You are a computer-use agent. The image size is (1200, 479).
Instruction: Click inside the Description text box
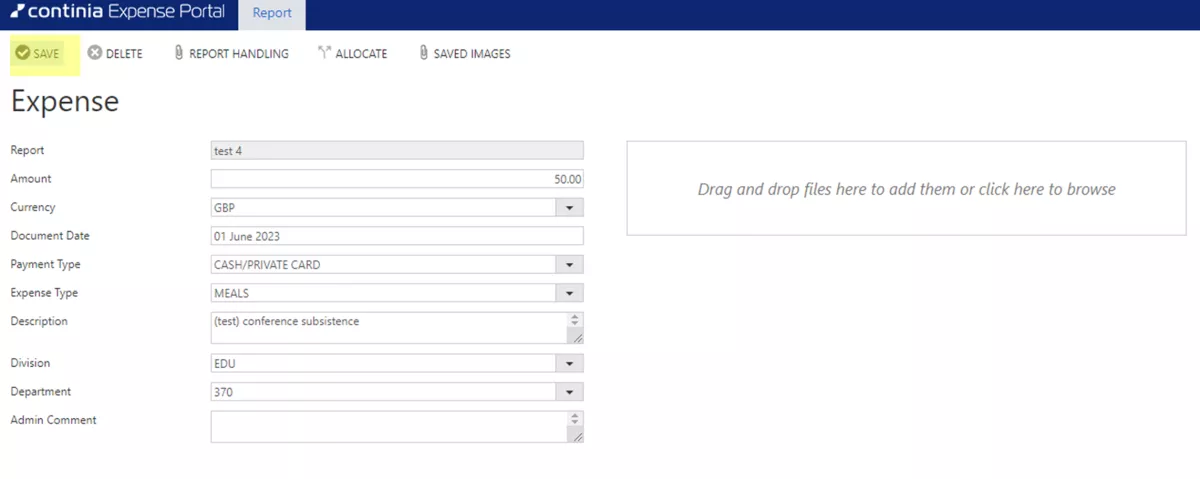388,327
